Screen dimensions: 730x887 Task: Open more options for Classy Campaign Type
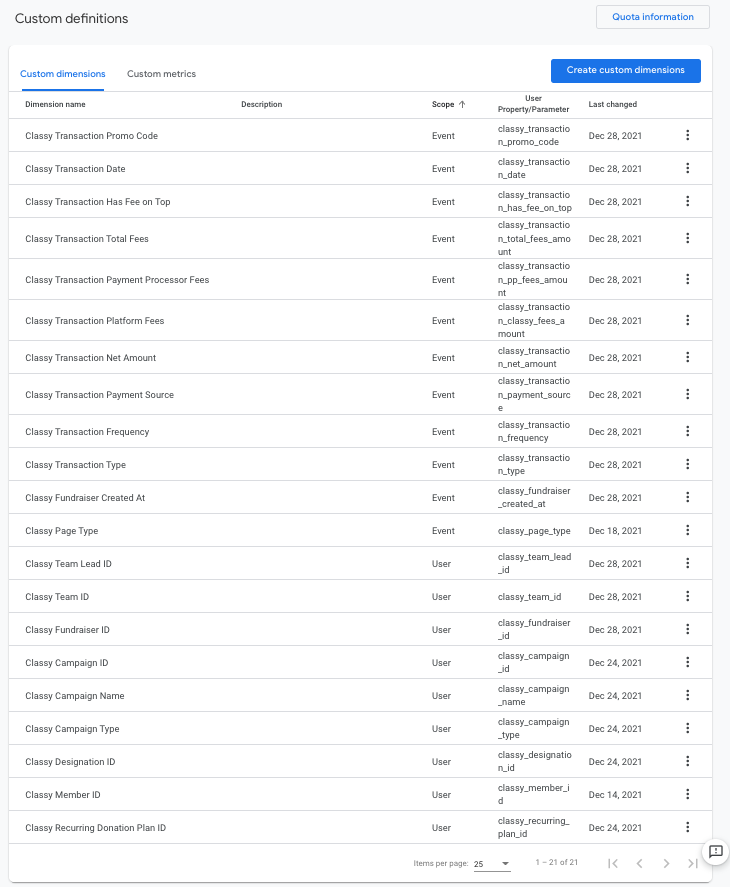688,728
